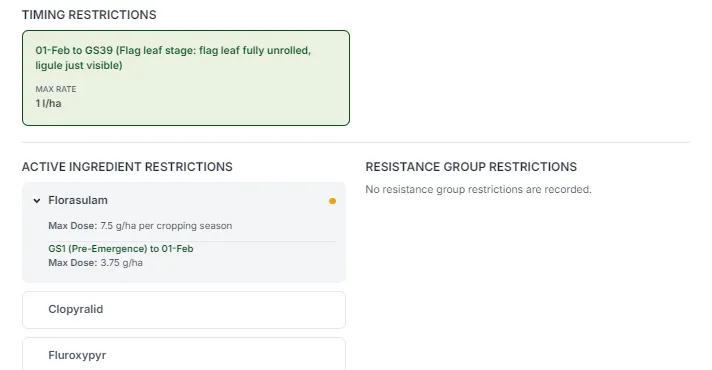Click the first 'Max Dose:' bold label
Image resolution: width=712 pixels, height=370 pixels.
73,226
